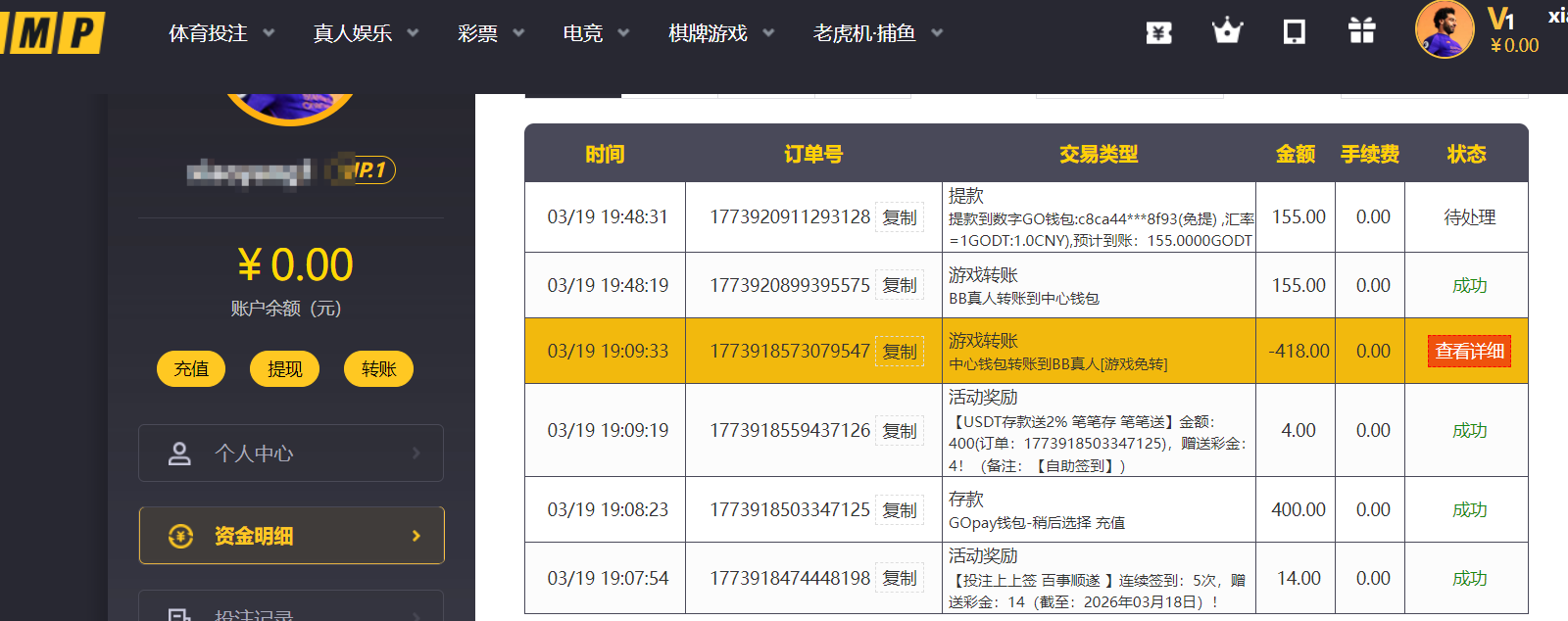This screenshot has height=621, width=1568.
Task: Click the 提款 transaction description
Action: pyautogui.click(x=1100, y=217)
